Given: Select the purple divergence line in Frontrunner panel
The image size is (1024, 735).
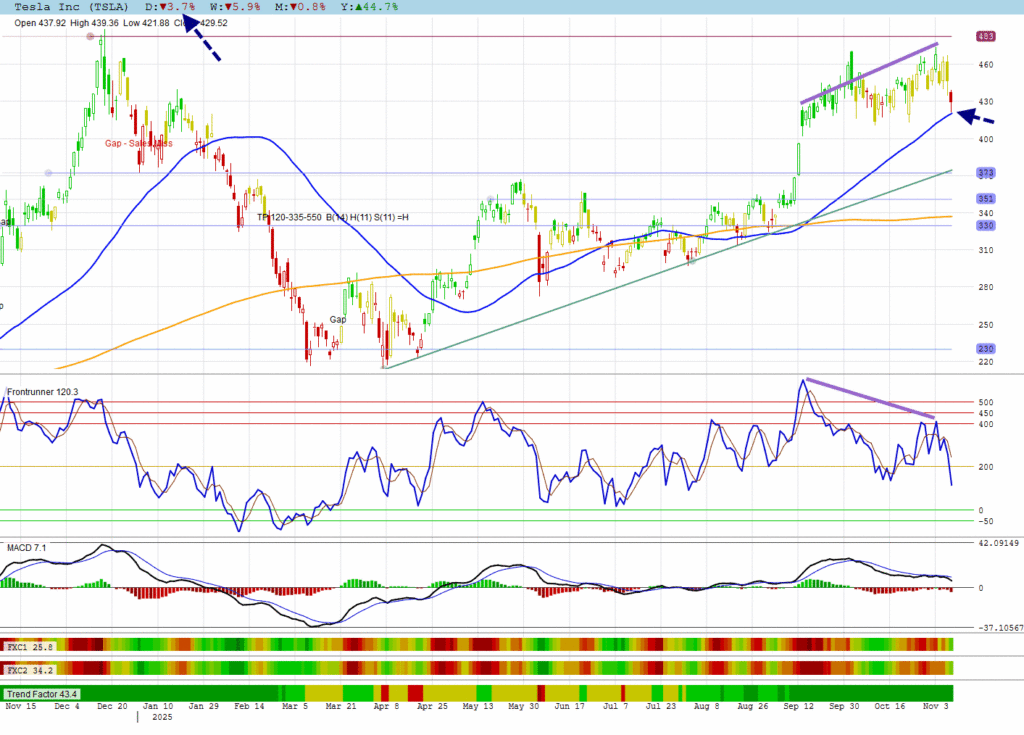Looking at the screenshot, I should tap(870, 398).
